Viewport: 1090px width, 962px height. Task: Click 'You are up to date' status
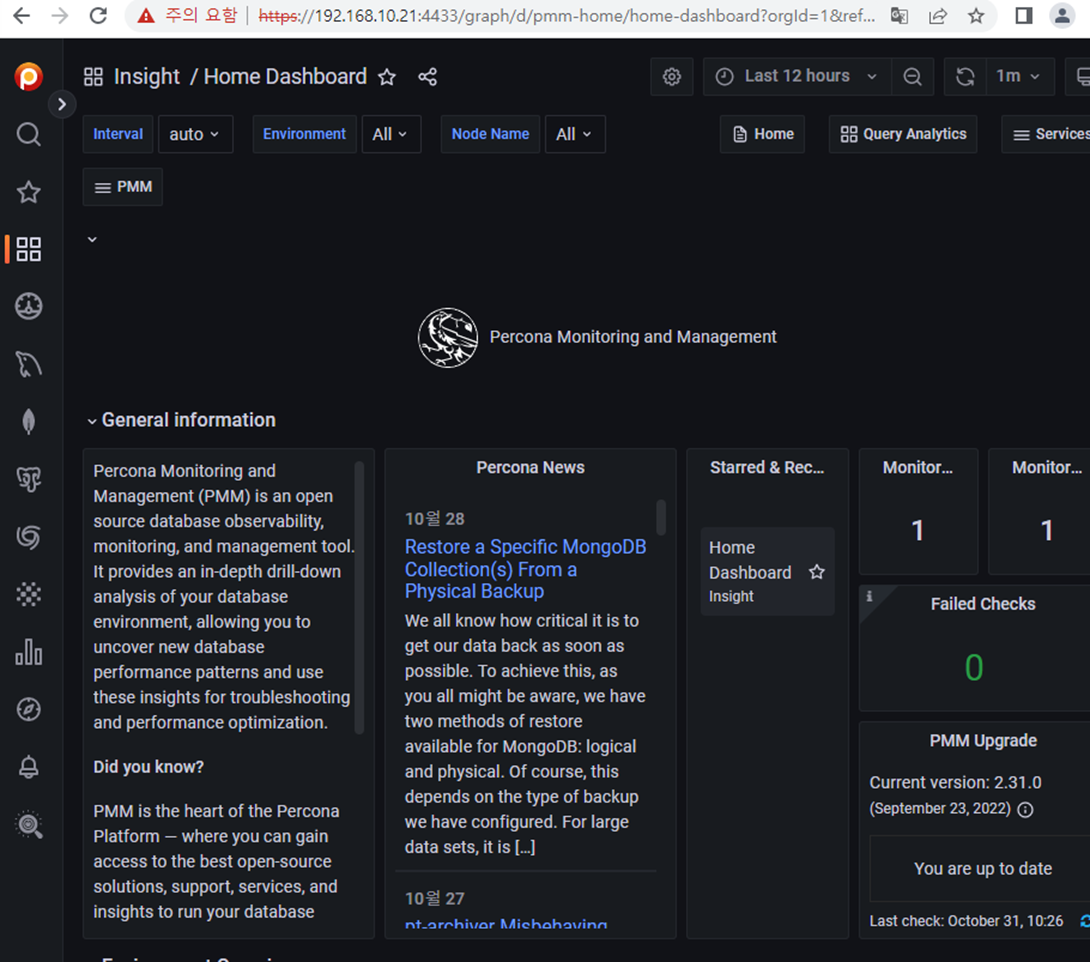point(982,868)
